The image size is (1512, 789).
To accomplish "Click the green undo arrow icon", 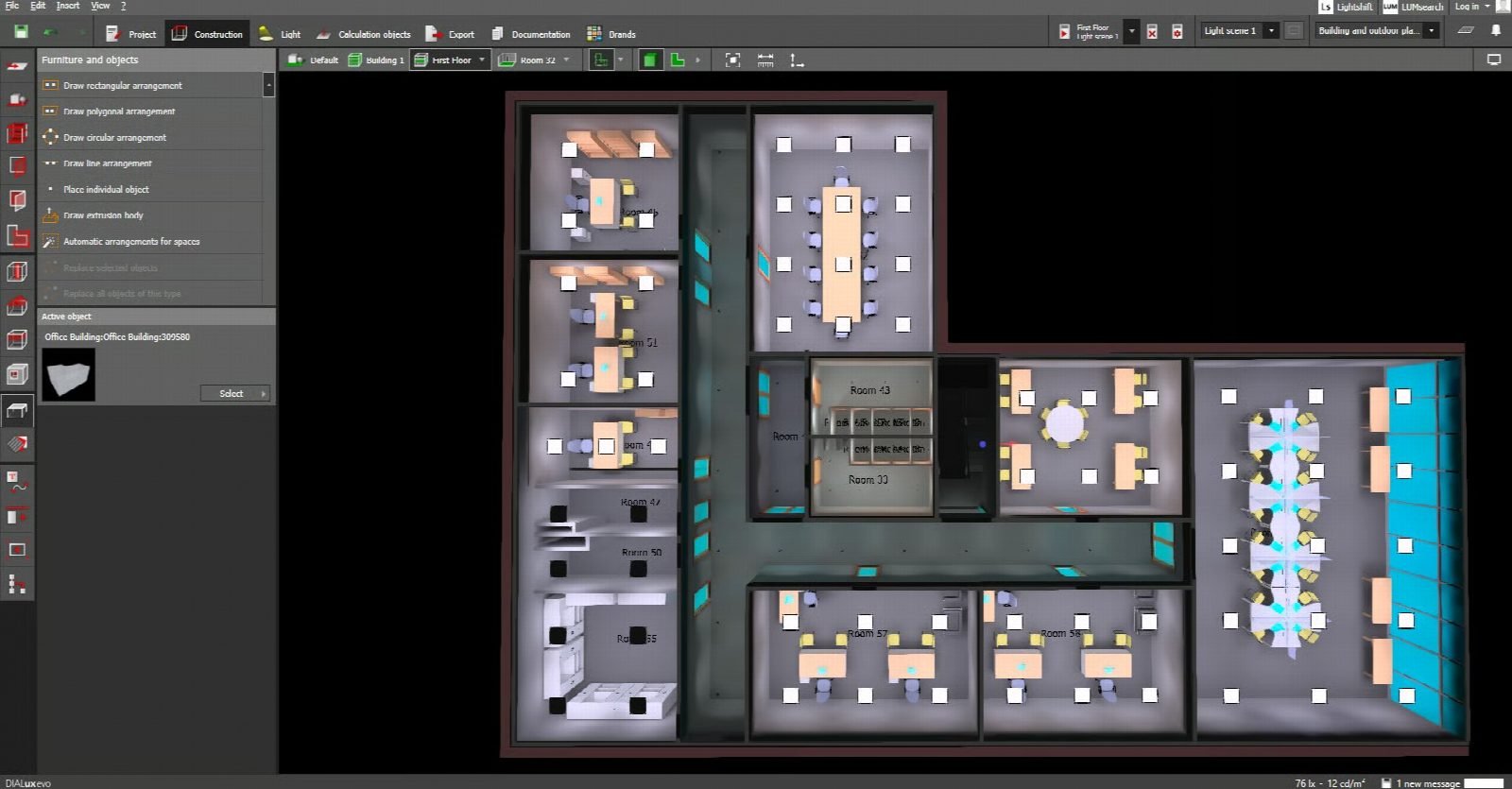I will (50, 32).
